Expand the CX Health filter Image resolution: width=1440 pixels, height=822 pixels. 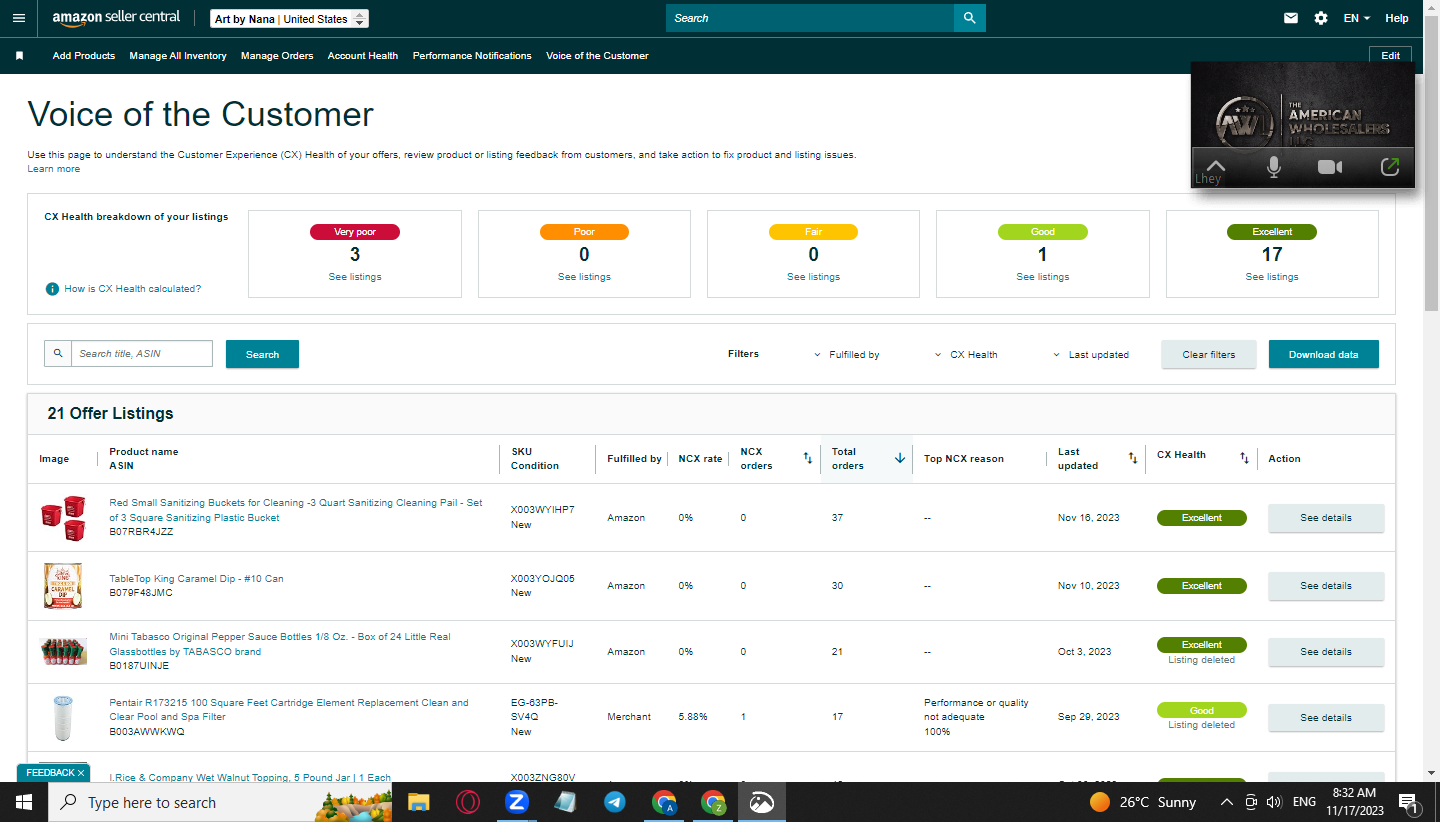tap(966, 355)
